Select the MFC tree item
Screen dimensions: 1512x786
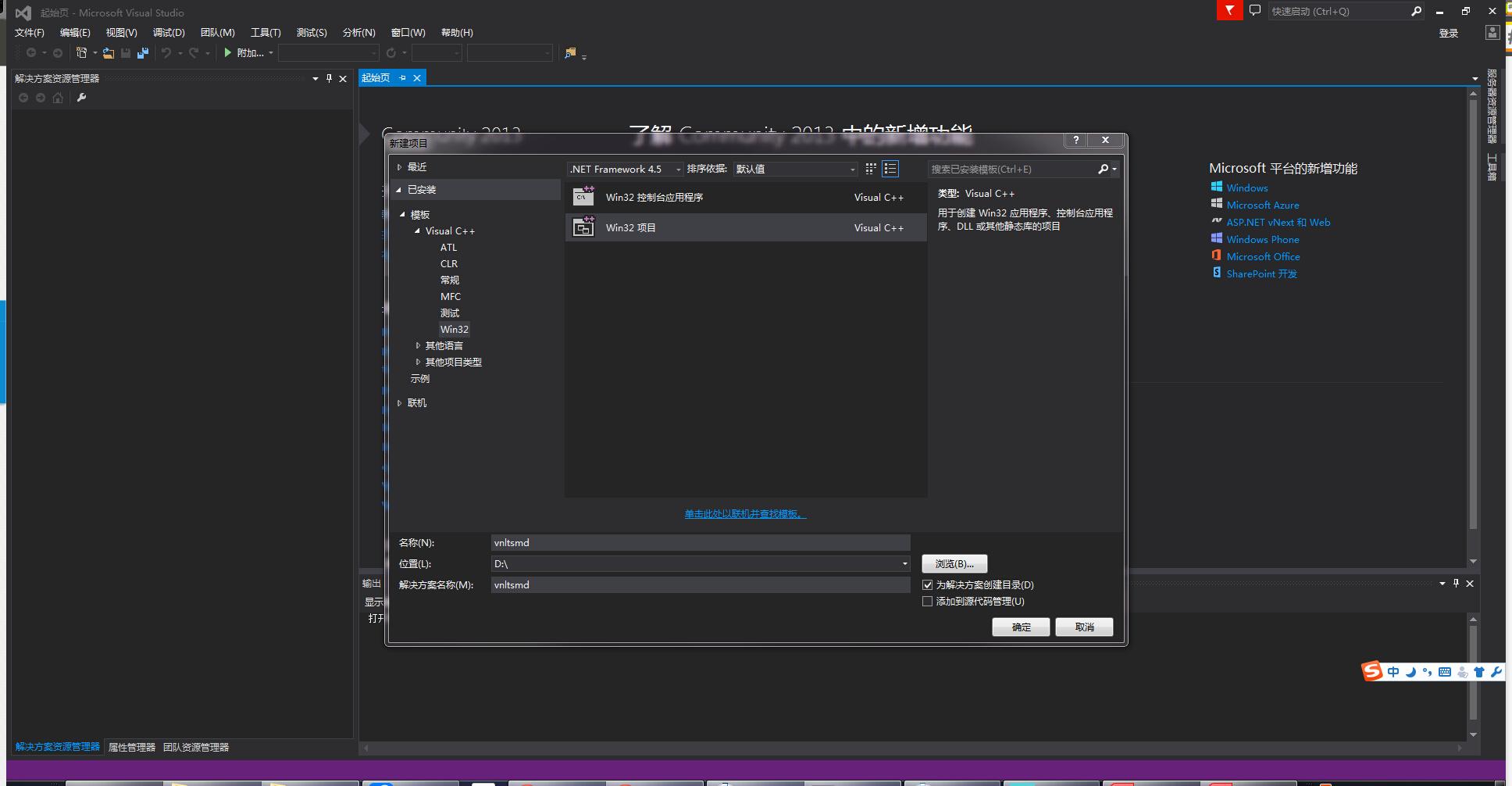tap(451, 297)
